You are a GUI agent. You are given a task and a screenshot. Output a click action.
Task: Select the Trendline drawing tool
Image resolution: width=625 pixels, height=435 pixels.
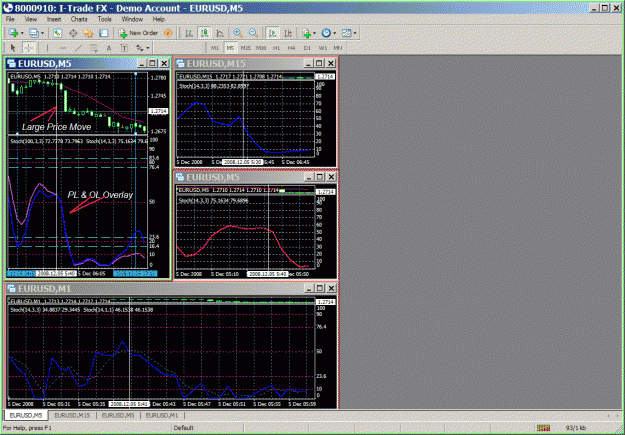(x=78, y=48)
